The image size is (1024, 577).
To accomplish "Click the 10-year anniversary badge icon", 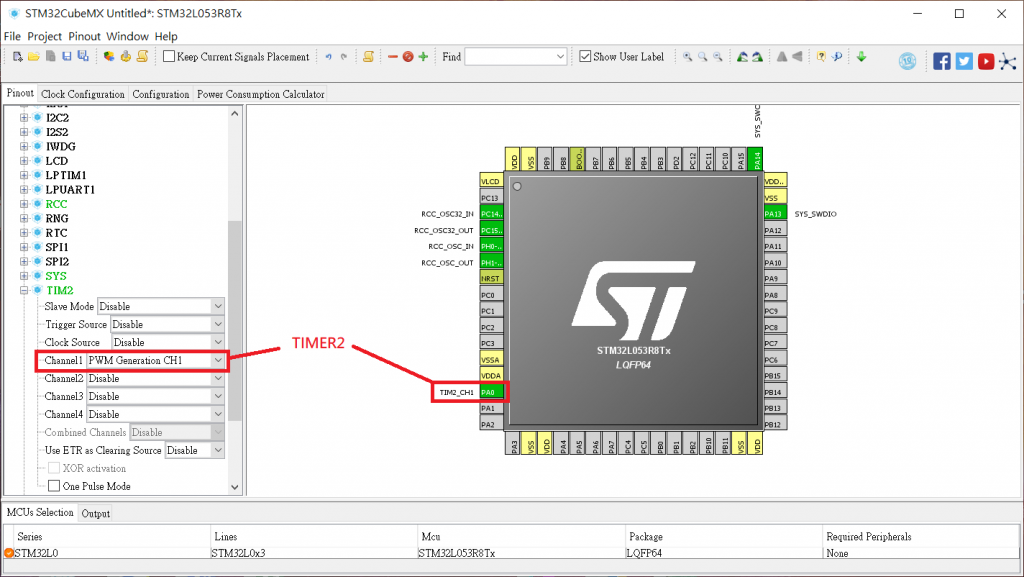I will (907, 61).
